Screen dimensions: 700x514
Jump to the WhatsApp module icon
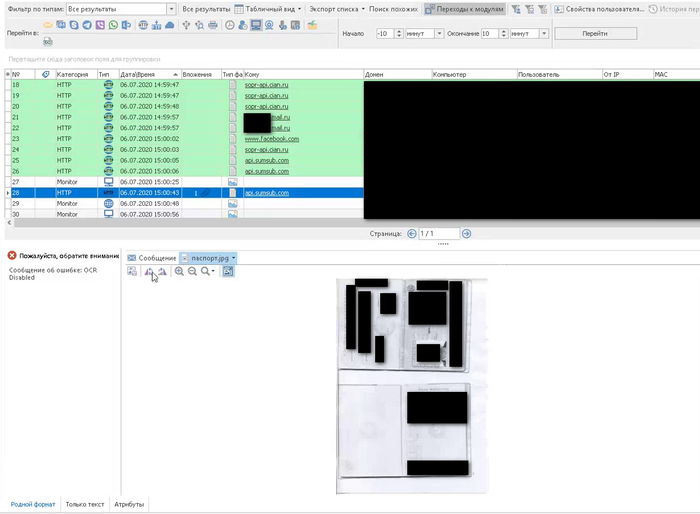coord(113,25)
